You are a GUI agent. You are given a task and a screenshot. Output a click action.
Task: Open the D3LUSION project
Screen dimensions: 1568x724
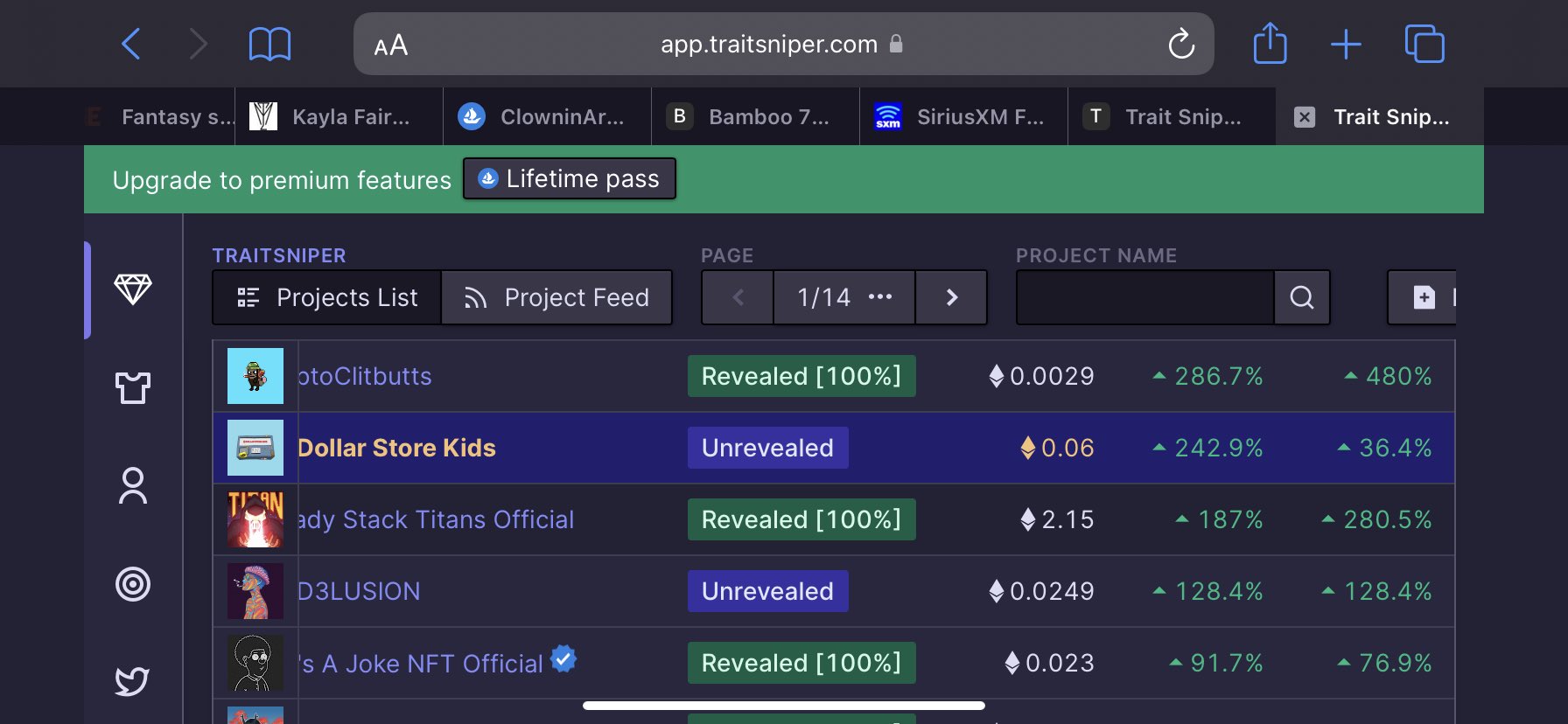click(359, 591)
